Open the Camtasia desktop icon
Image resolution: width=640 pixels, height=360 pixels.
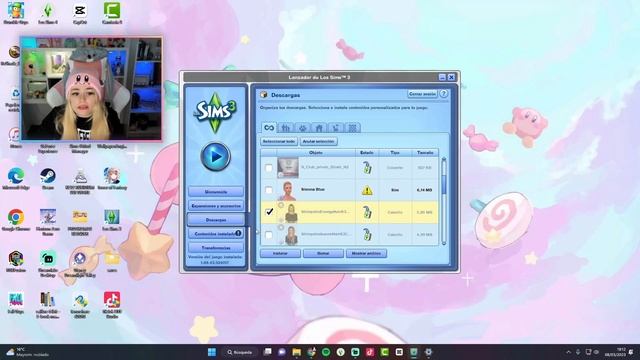point(112,13)
